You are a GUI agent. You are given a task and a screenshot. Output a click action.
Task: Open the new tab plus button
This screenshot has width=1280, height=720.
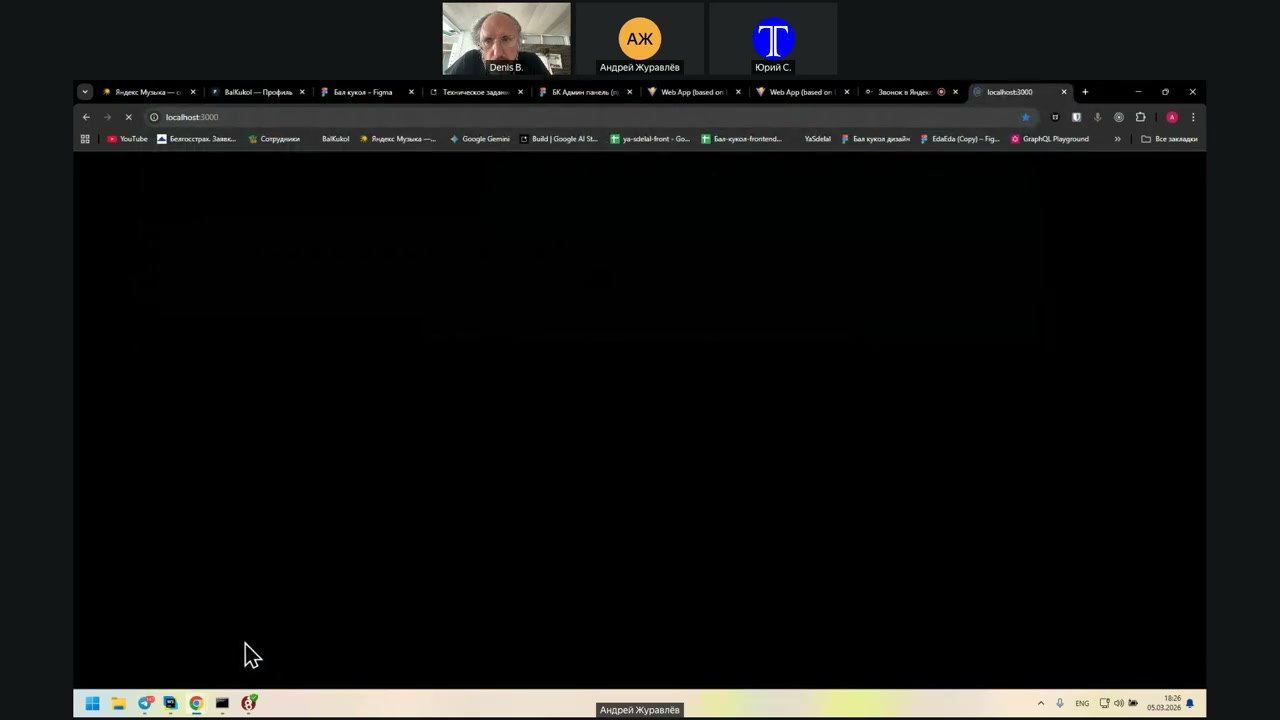point(1085,92)
